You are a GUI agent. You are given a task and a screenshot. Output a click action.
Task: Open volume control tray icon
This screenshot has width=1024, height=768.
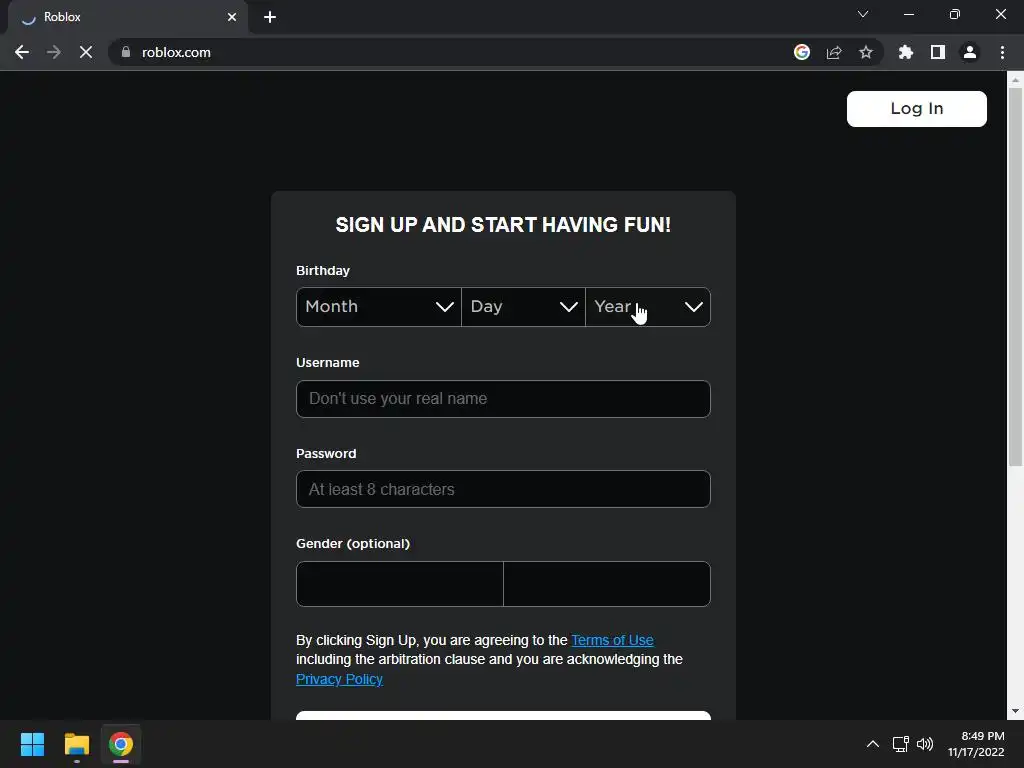pyautogui.click(x=925, y=744)
